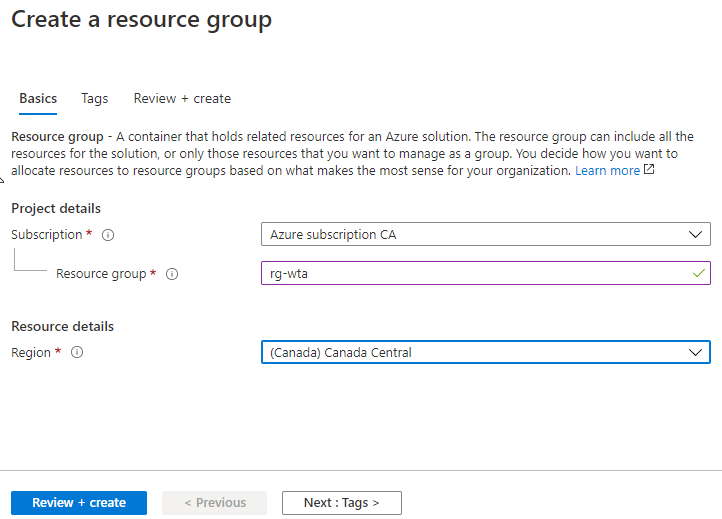This screenshot has height=519, width=722.
Task: Click the < Previous button
Action: [215, 503]
